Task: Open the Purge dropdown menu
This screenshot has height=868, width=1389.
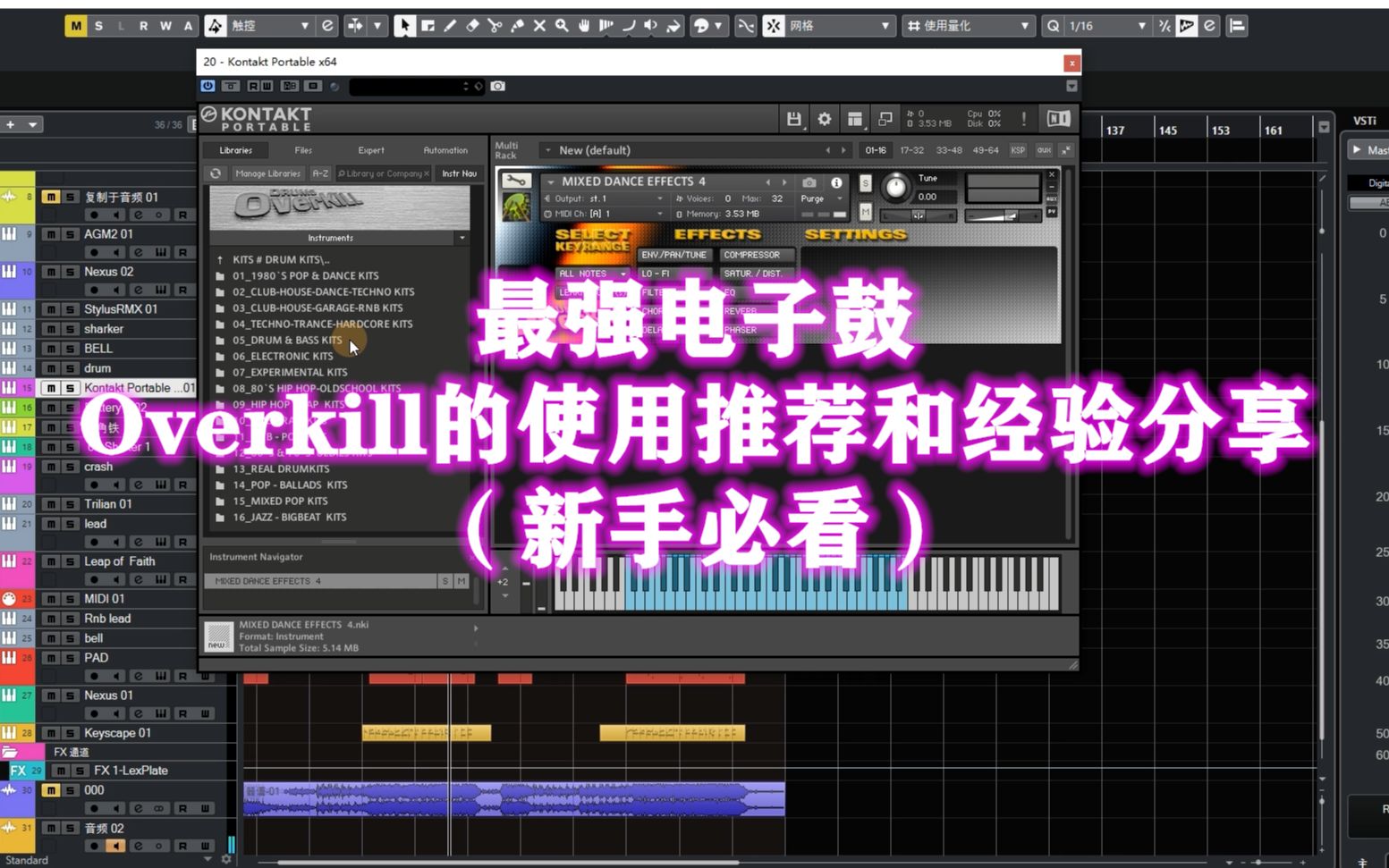Action: [822, 198]
